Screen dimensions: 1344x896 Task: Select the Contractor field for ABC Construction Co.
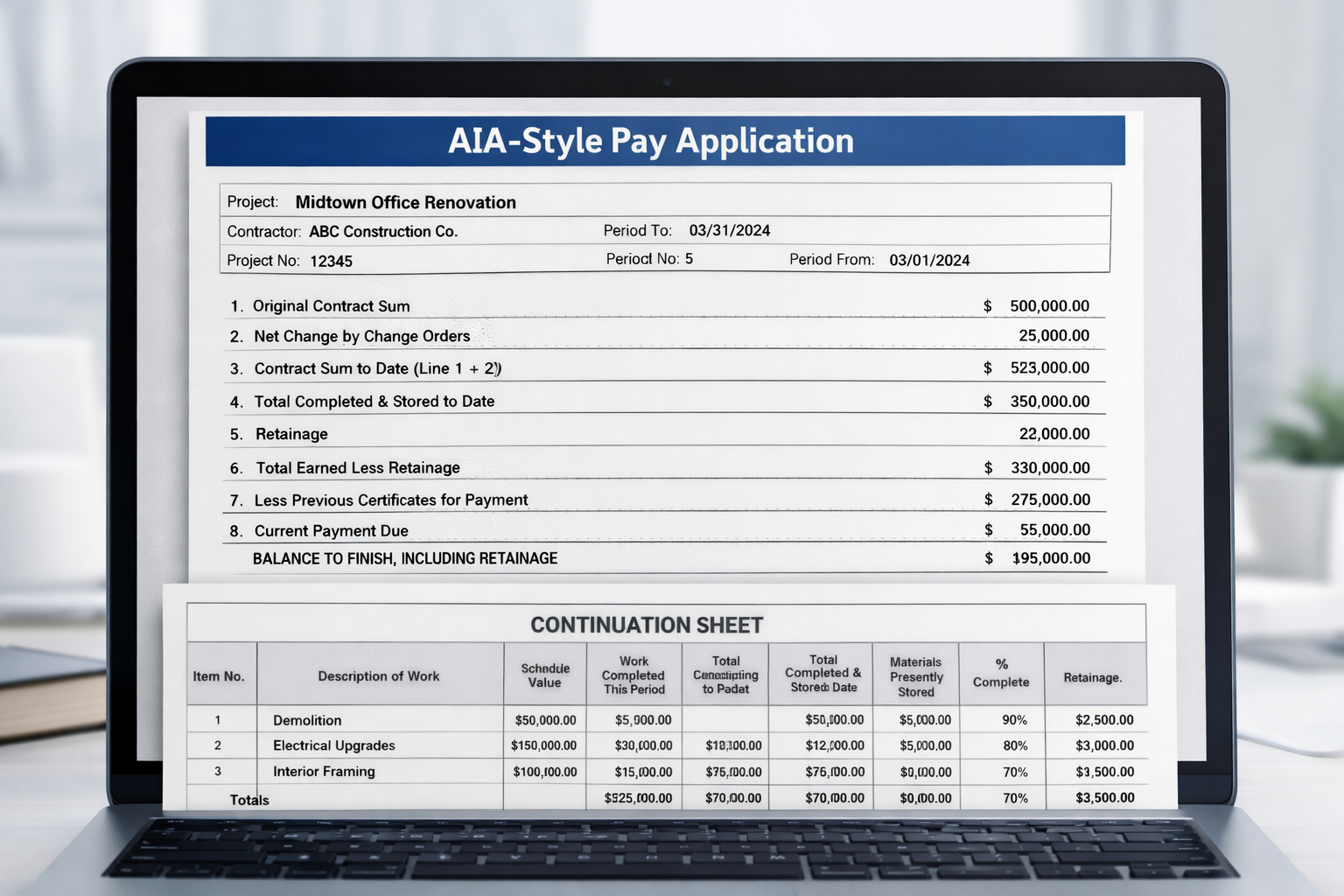point(383,231)
